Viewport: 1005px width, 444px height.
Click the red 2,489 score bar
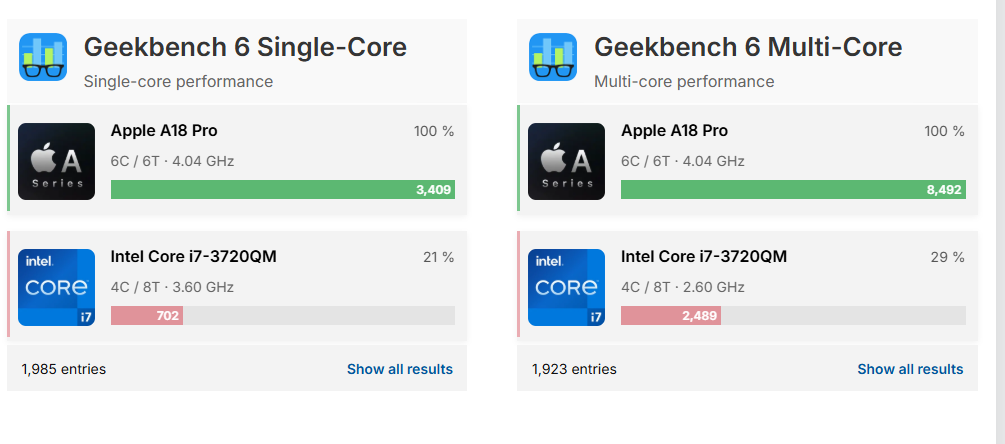(671, 316)
